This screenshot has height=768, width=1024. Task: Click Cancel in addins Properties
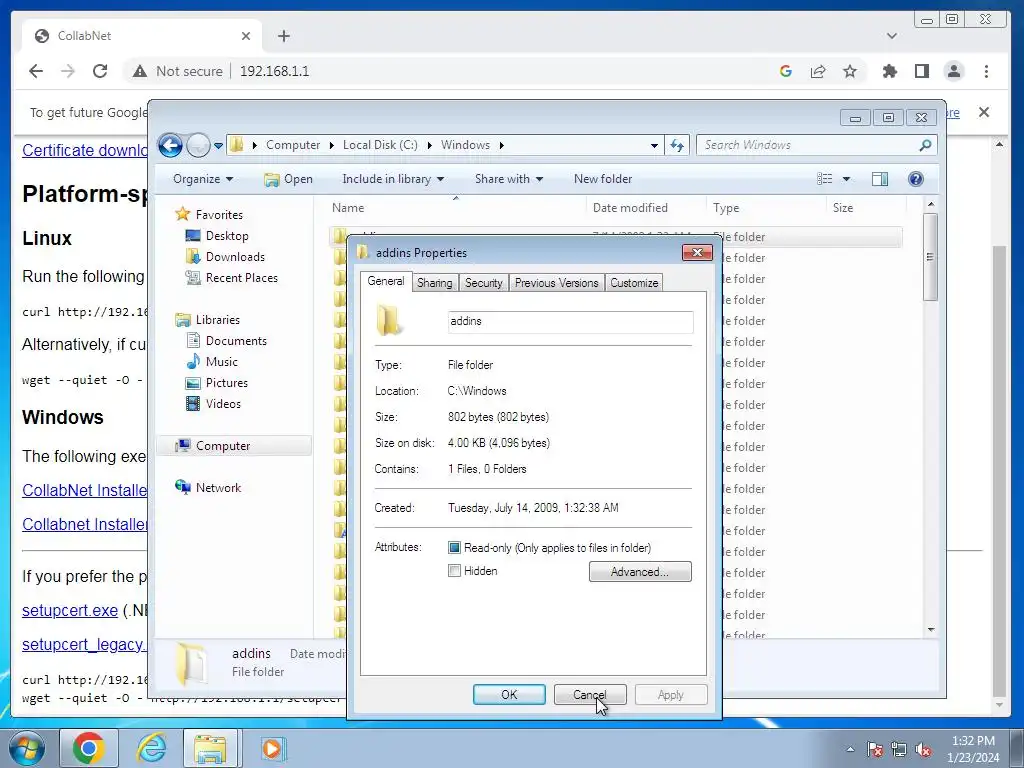coord(590,695)
